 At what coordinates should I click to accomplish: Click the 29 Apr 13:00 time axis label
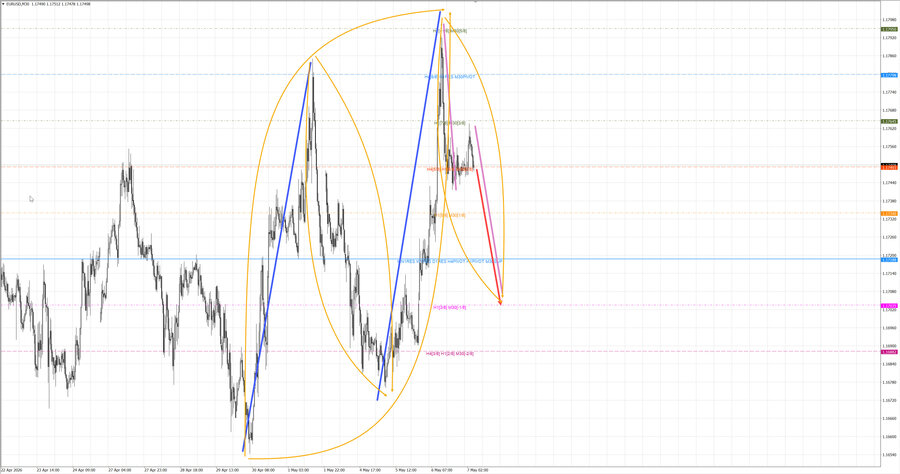(227, 470)
